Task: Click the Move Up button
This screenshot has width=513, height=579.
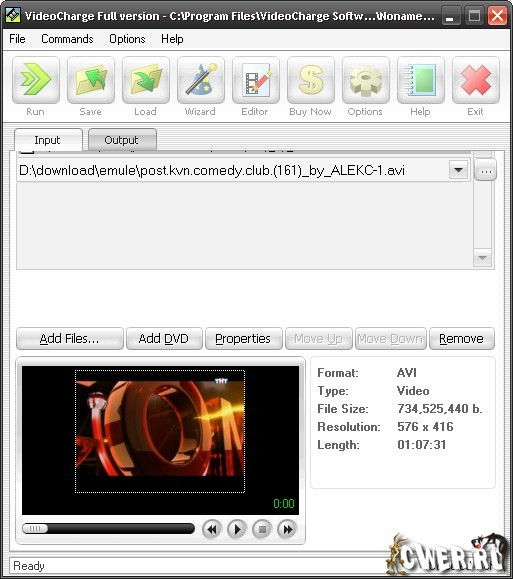Action: pyautogui.click(x=319, y=339)
